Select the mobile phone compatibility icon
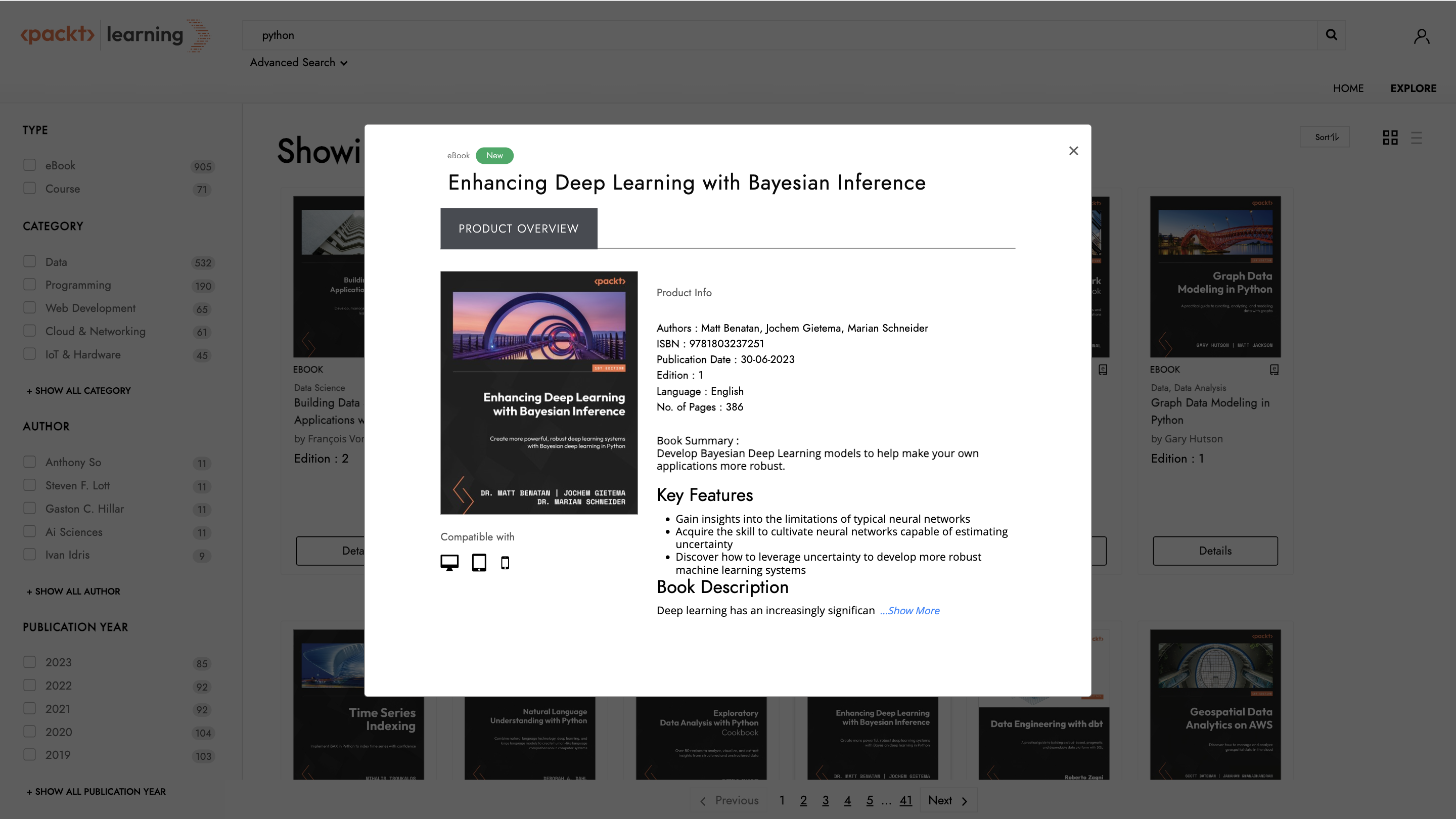 coord(505,562)
